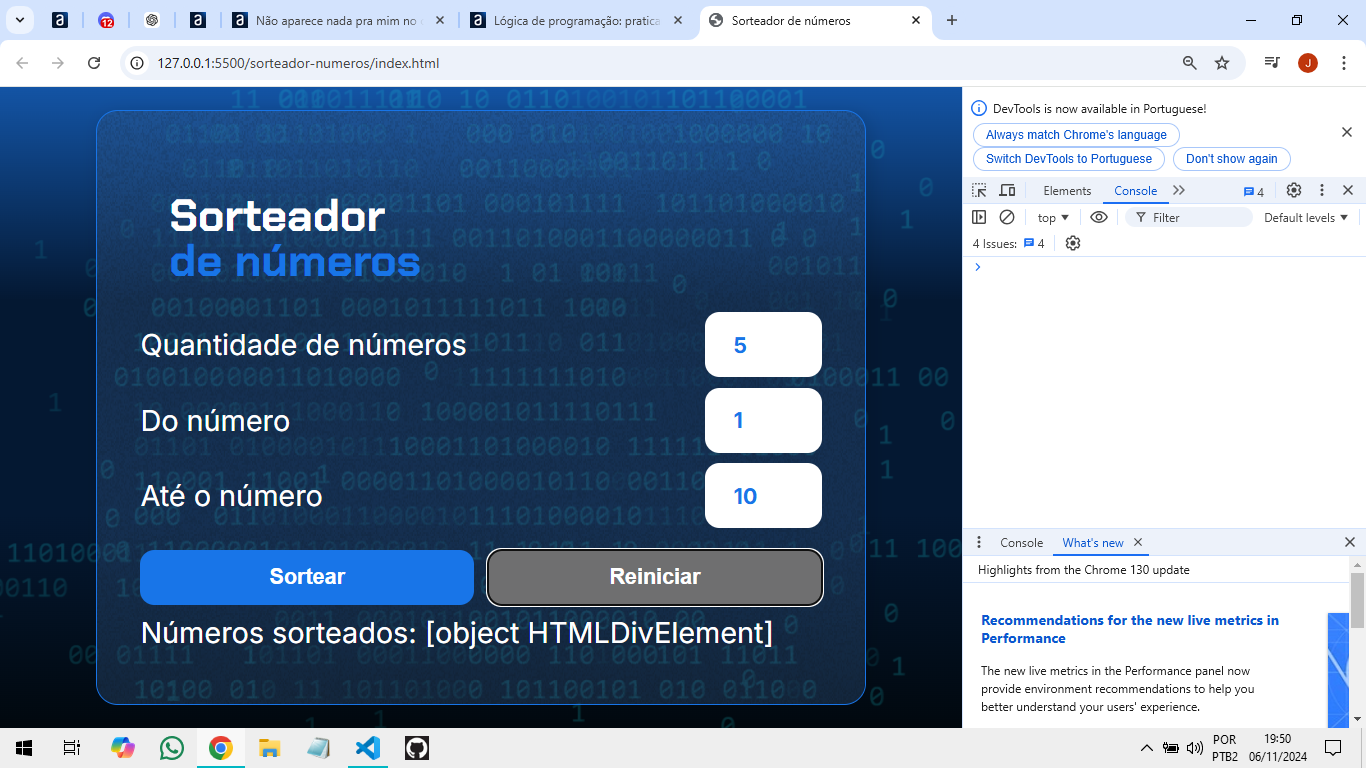Dismiss the DevTools language notification
The height and width of the screenshot is (768, 1366).
pyautogui.click(x=1346, y=132)
